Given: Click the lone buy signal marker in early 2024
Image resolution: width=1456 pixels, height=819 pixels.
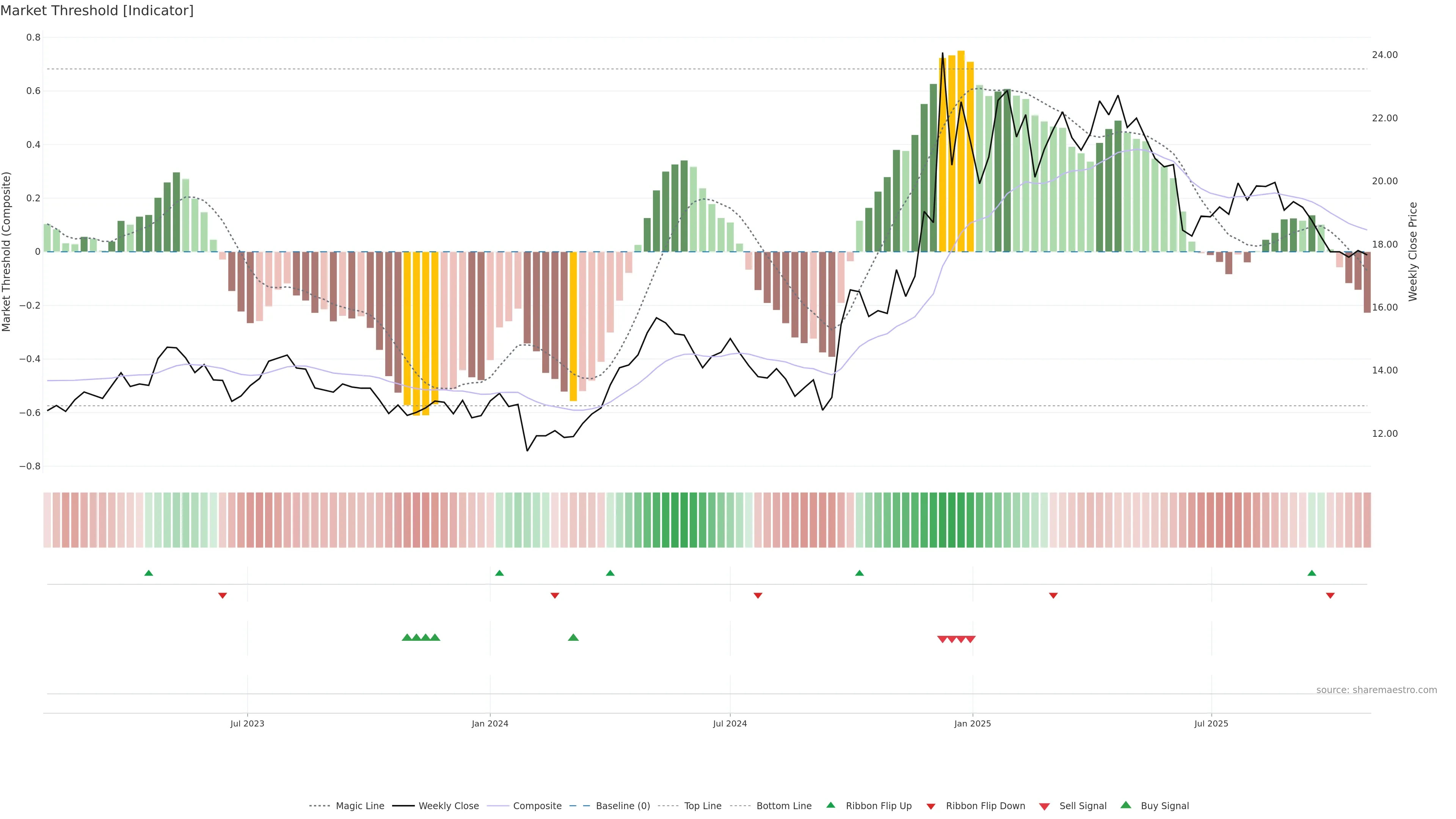Looking at the screenshot, I should 573,637.
